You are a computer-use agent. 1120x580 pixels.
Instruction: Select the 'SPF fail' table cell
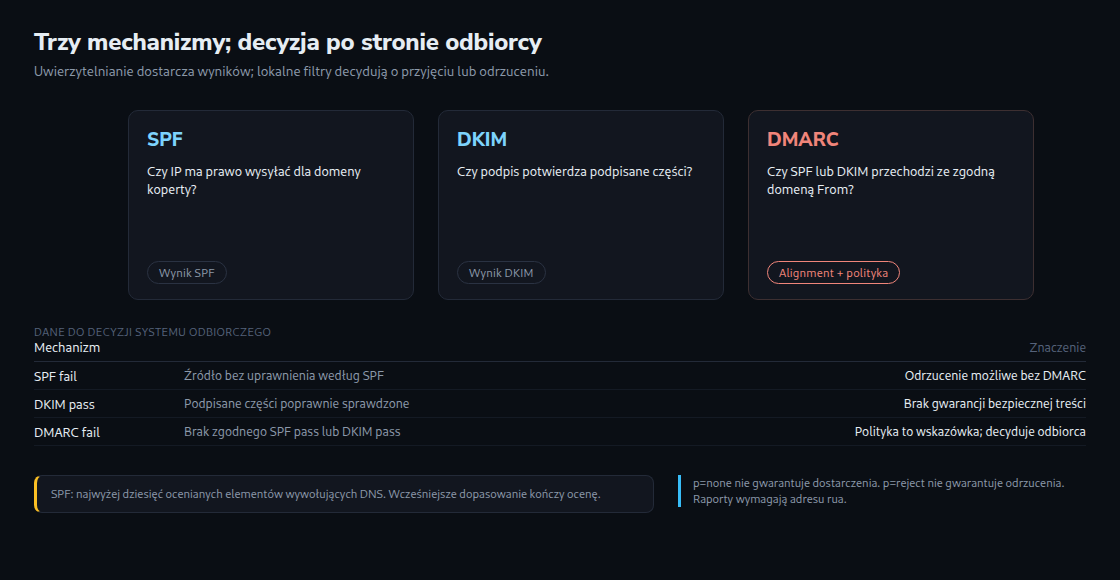[56, 376]
